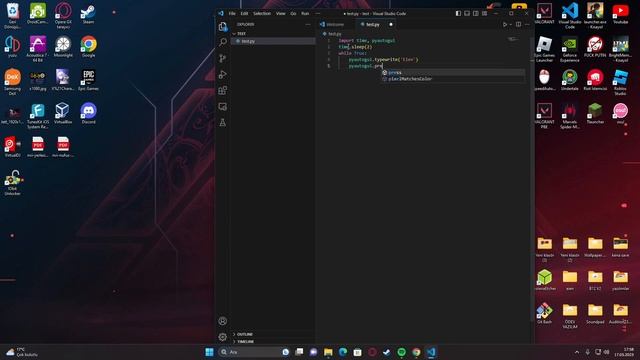Open Run and Debug view
The image size is (640, 360).
pyautogui.click(x=222, y=74)
